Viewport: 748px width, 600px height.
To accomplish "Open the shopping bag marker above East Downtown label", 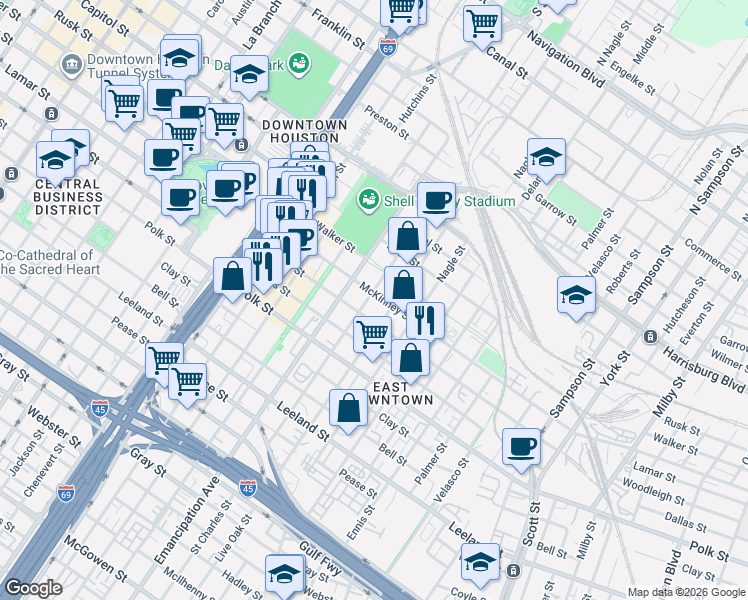I will 410,359.
